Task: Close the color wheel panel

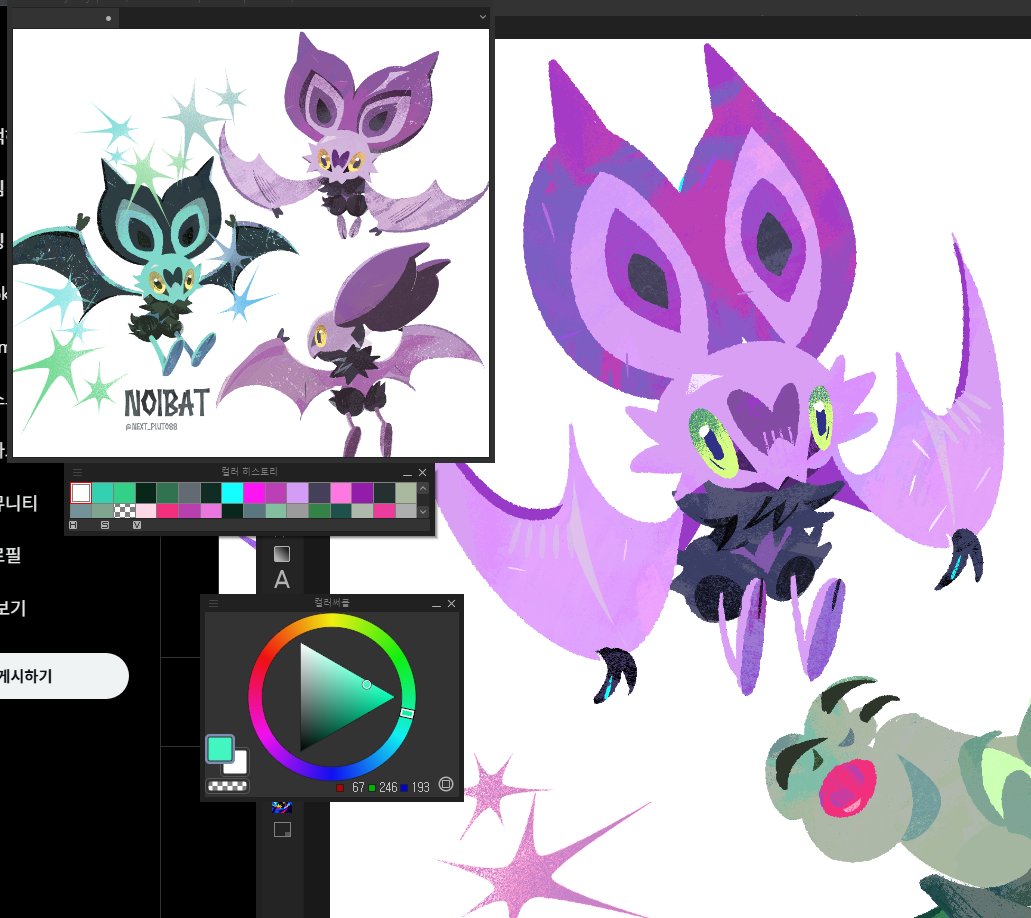Action: coord(451,603)
